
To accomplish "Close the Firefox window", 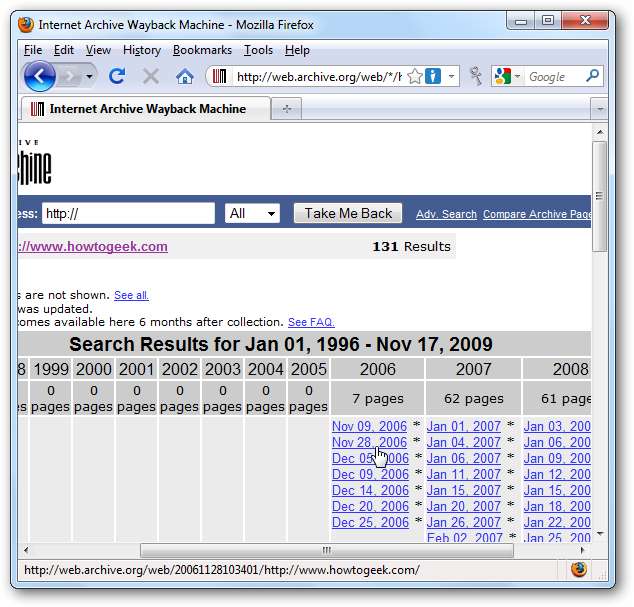I will coord(585,21).
